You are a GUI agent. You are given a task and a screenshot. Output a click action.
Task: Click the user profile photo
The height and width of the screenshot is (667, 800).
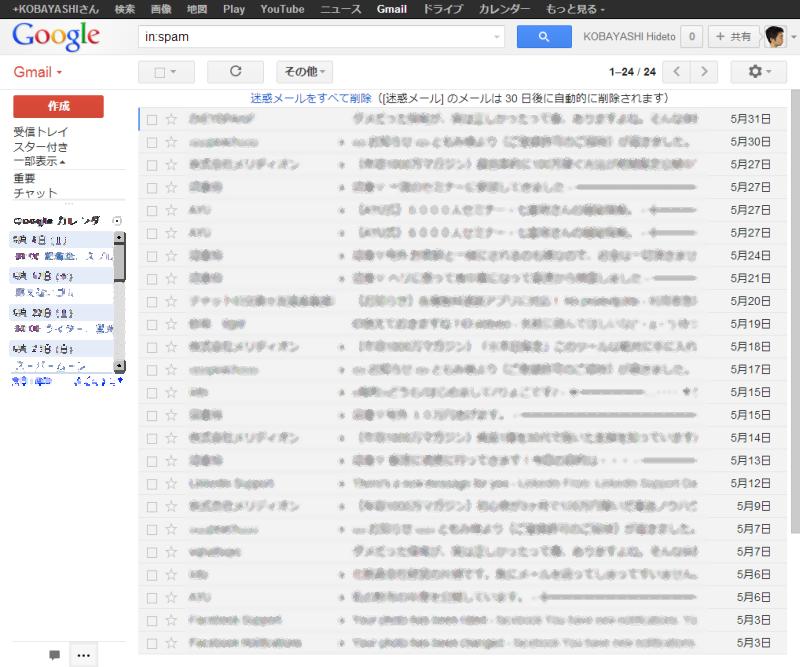point(774,37)
